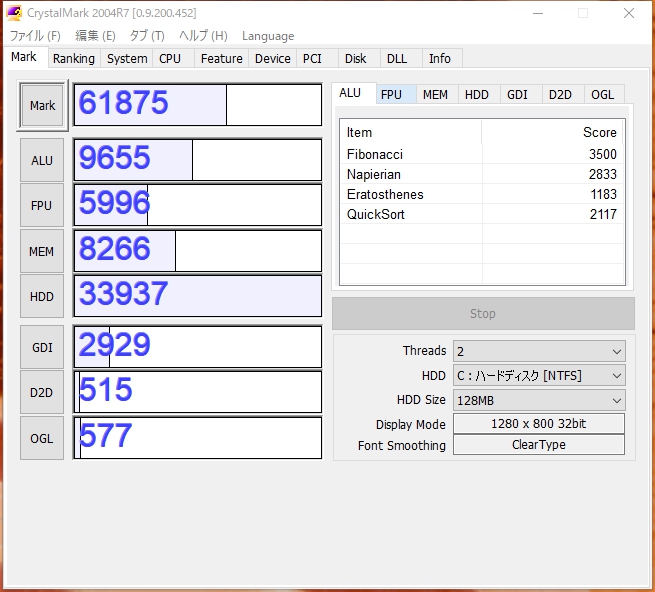Select the FPU results tab
655x592 pixels.
click(x=391, y=94)
